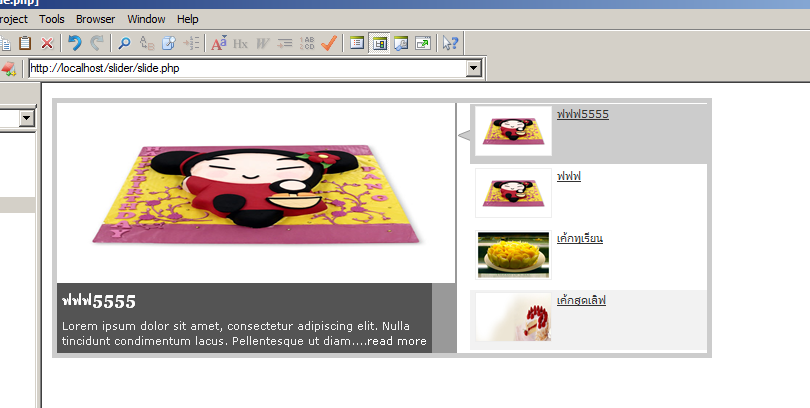Click the find-in-files document magnifier icon
810x408 pixels.
(x=169, y=43)
